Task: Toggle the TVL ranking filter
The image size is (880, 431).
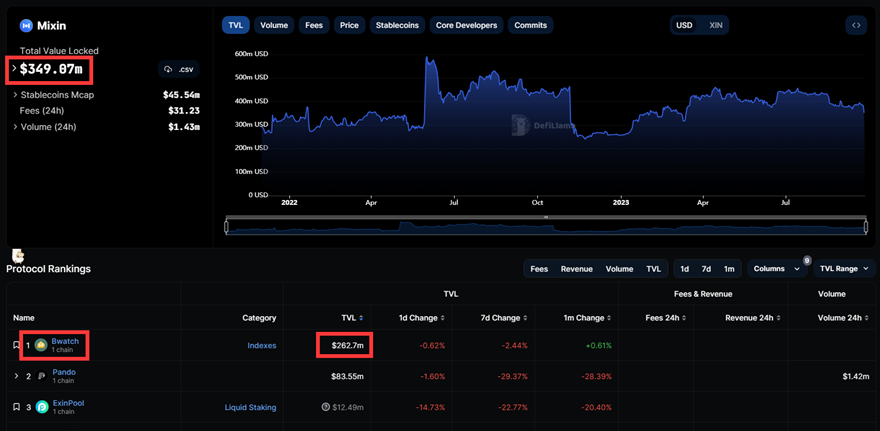Action: [653, 269]
